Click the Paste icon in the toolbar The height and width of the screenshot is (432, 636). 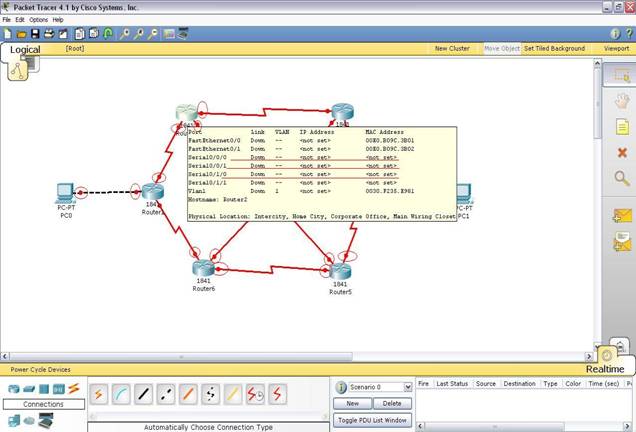click(x=94, y=34)
